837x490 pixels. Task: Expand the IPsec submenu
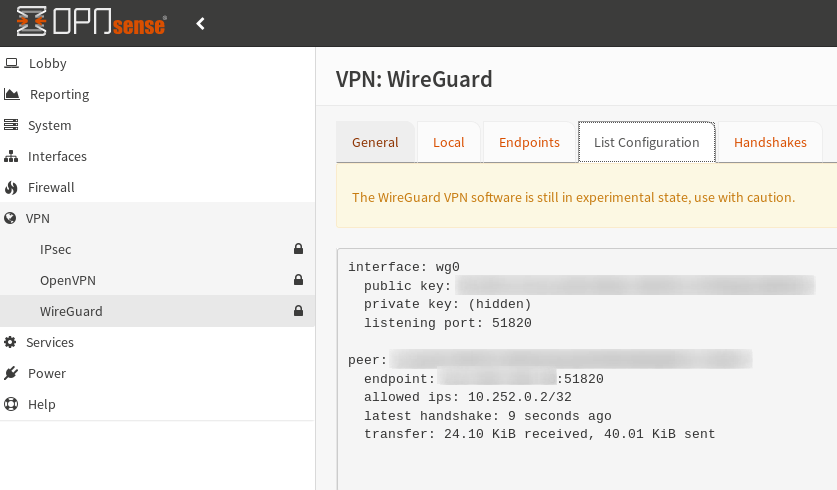click(x=55, y=249)
